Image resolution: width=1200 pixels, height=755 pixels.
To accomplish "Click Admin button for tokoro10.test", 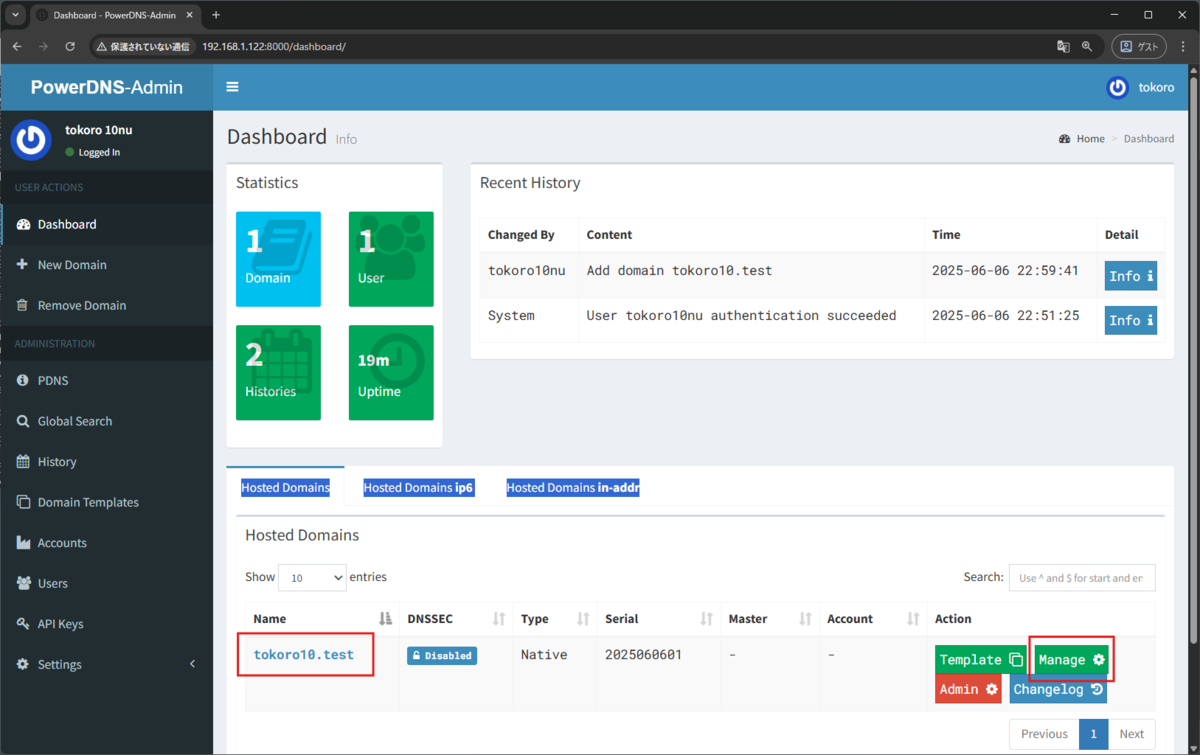I will (x=968, y=689).
